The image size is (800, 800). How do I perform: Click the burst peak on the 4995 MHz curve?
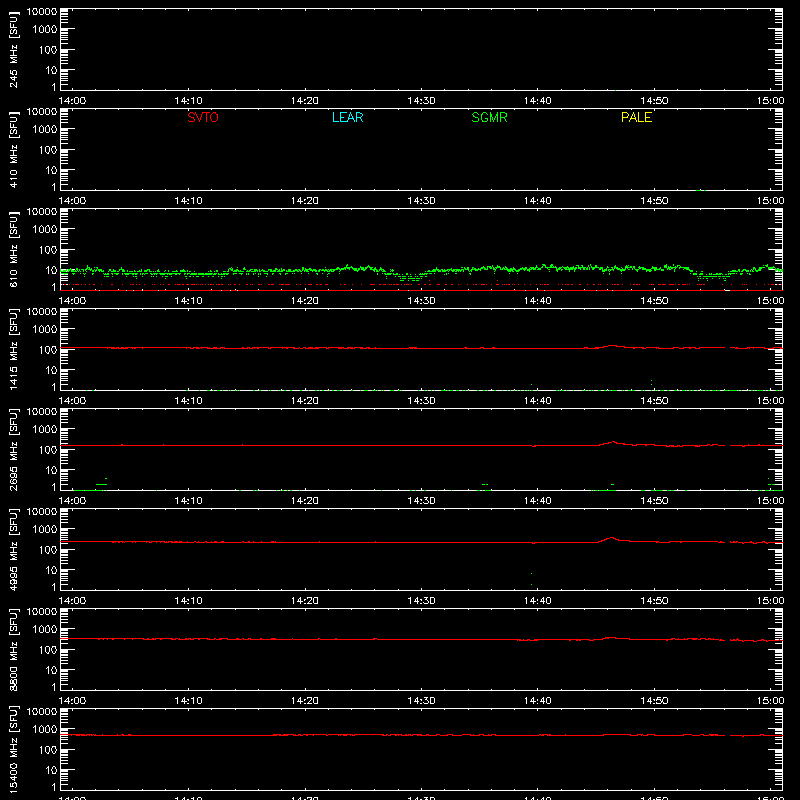click(611, 537)
